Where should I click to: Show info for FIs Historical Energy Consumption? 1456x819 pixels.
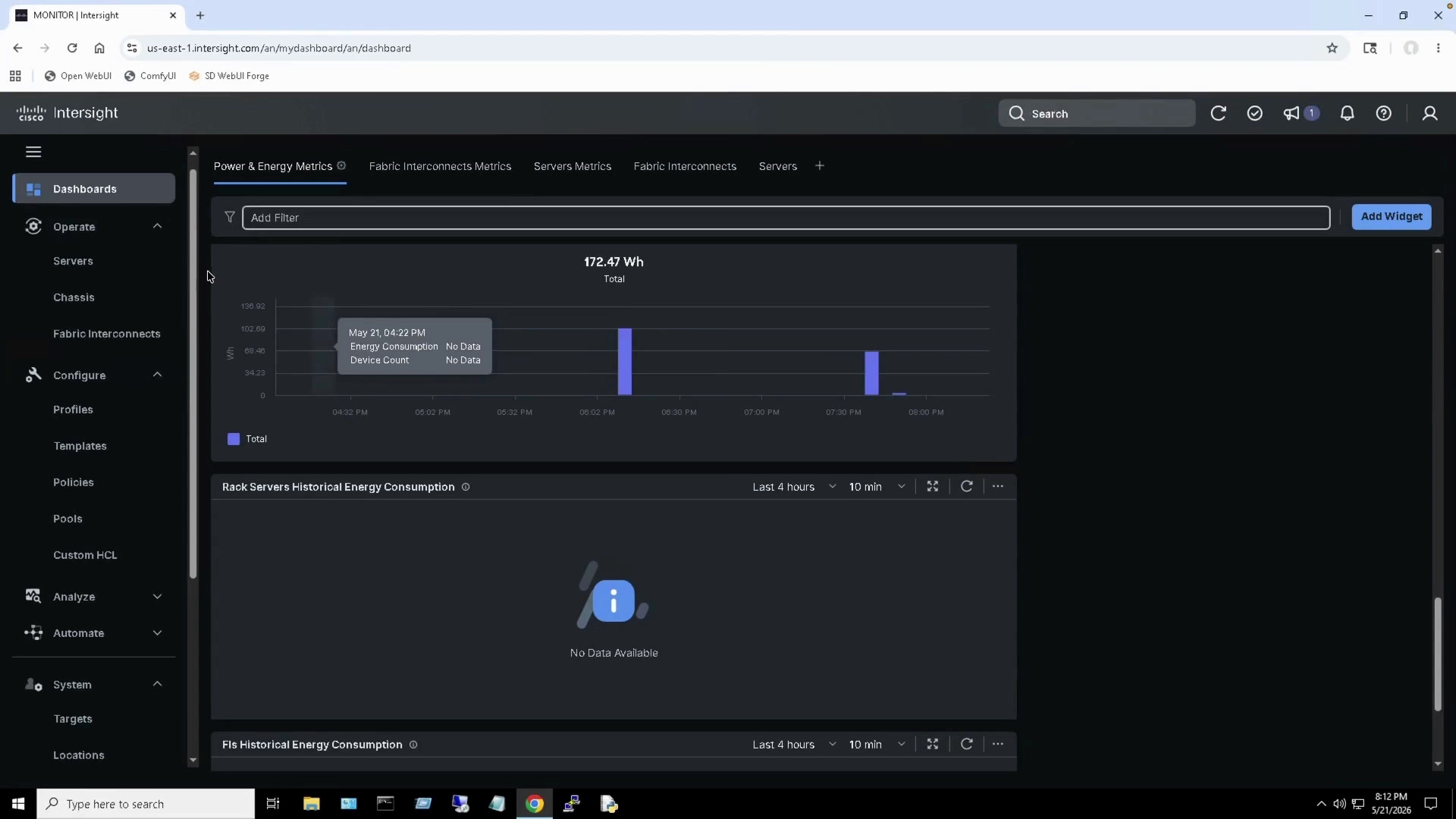pyautogui.click(x=413, y=745)
